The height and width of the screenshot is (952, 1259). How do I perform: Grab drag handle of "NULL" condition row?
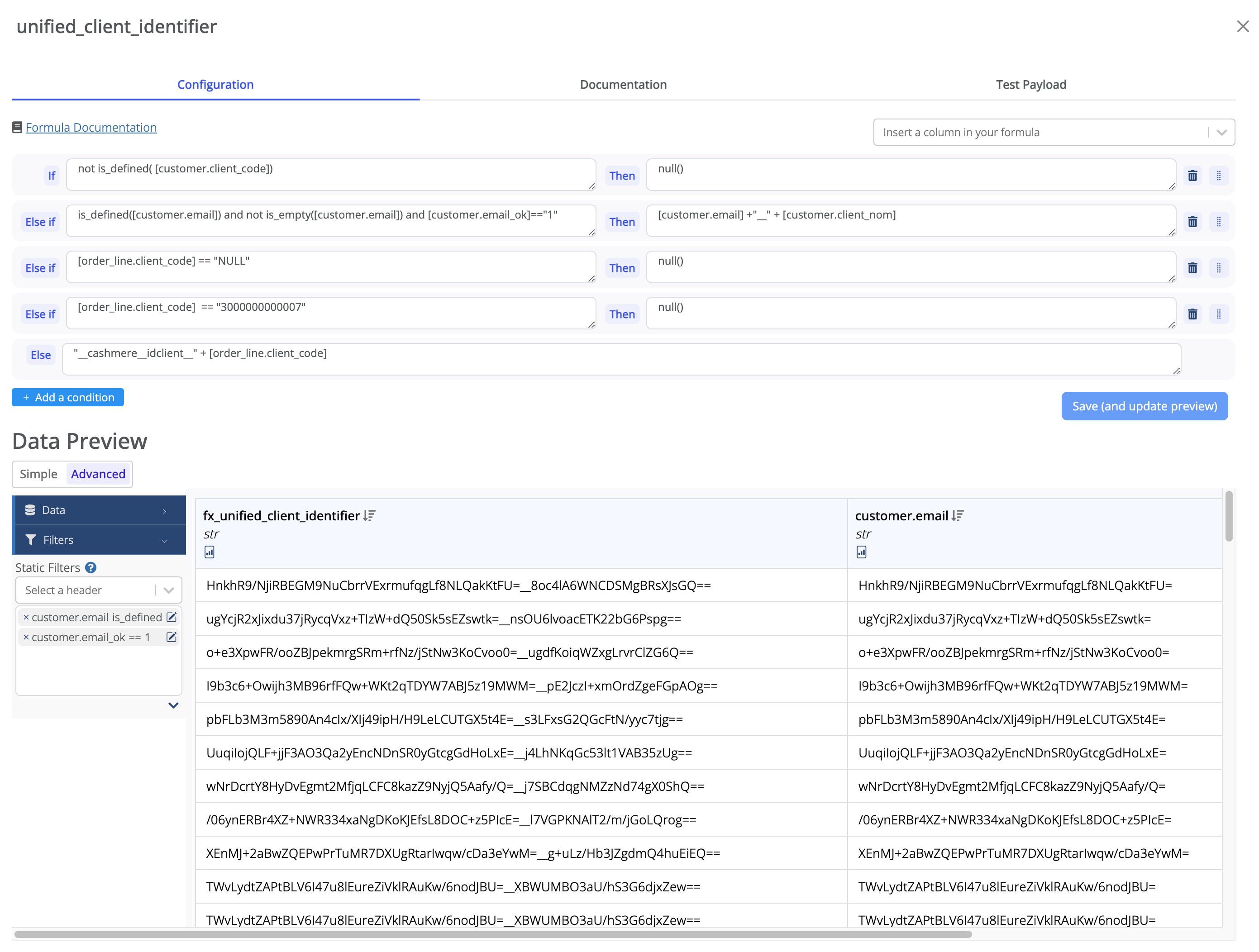pyautogui.click(x=1219, y=268)
